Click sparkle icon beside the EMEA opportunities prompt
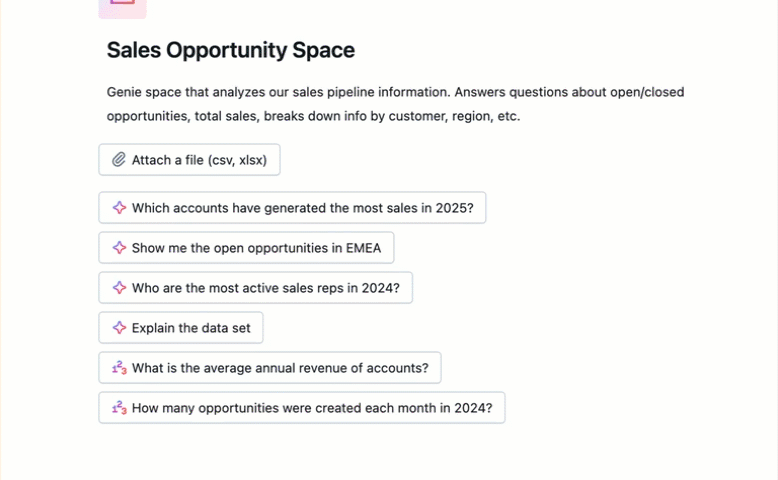This screenshot has height=480, width=778. [x=119, y=248]
